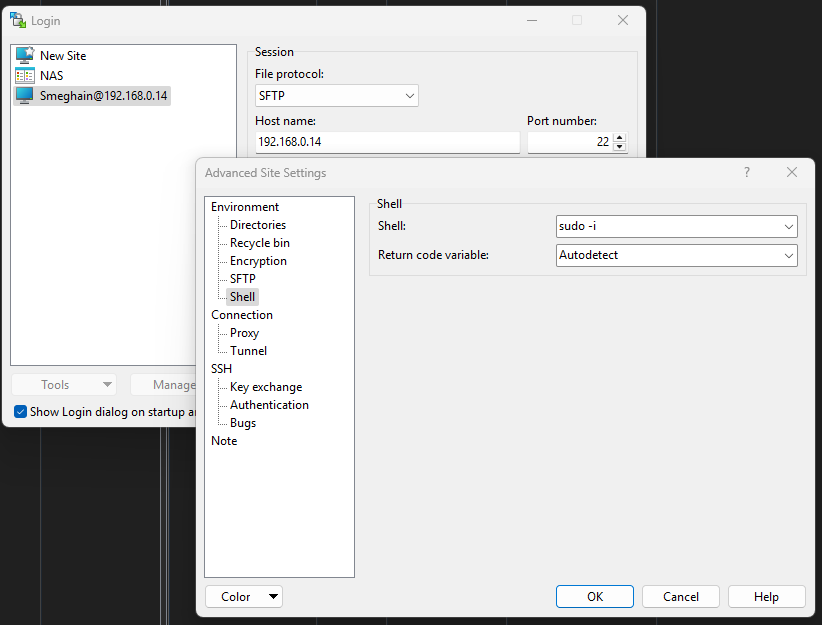Screen dimensions: 822x625
Task: Select Recycle bin in the settings tree
Action: (259, 243)
